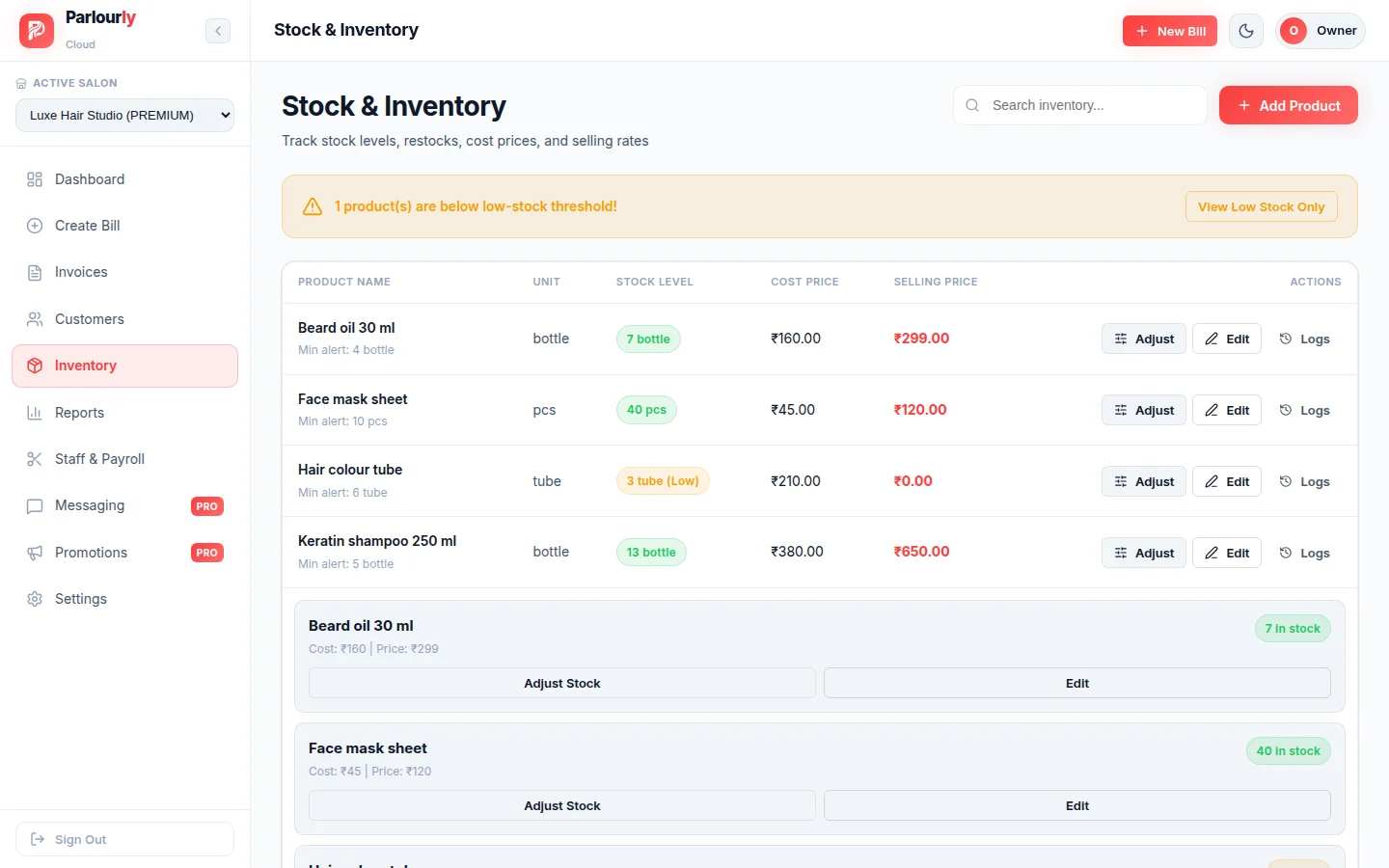
Task: Click the "40 in stock" badge
Action: (x=1288, y=751)
